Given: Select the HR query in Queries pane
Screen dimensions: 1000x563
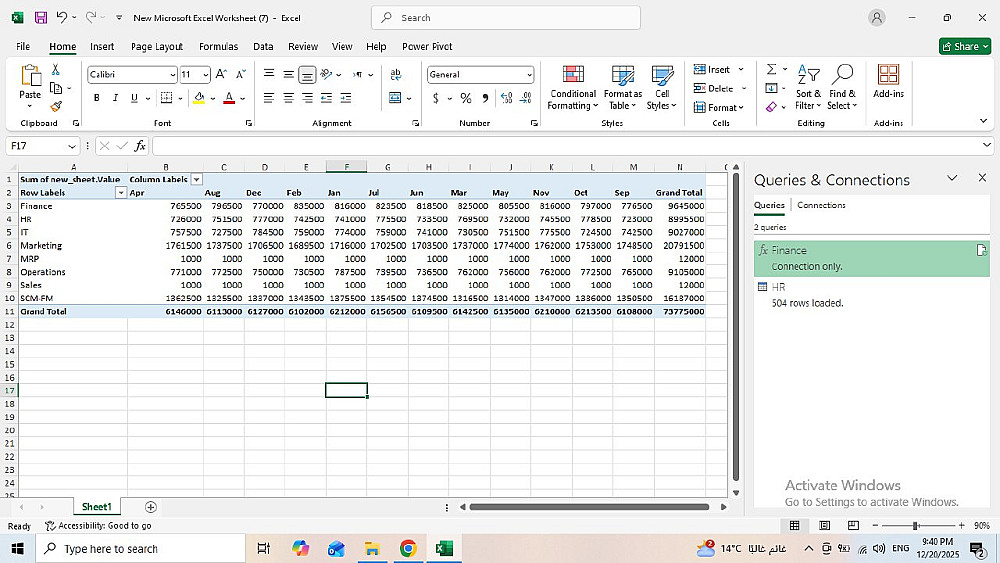Looking at the screenshot, I should click(x=778, y=287).
